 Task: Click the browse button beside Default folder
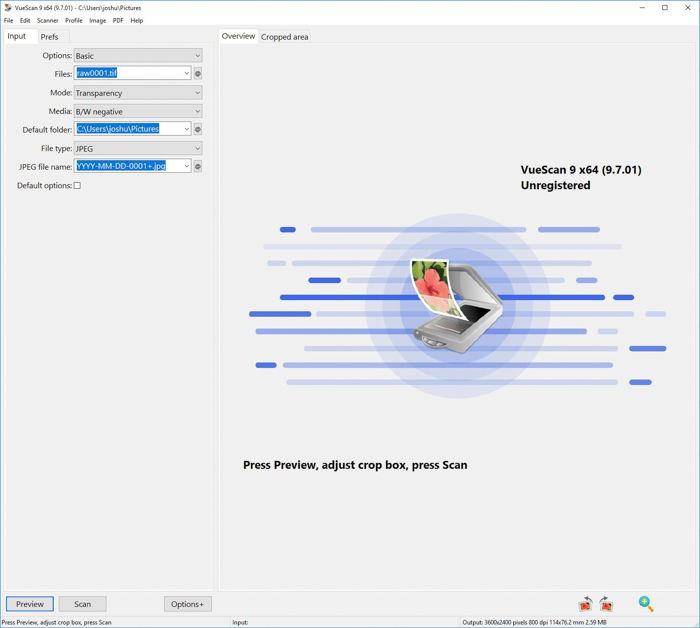198,129
